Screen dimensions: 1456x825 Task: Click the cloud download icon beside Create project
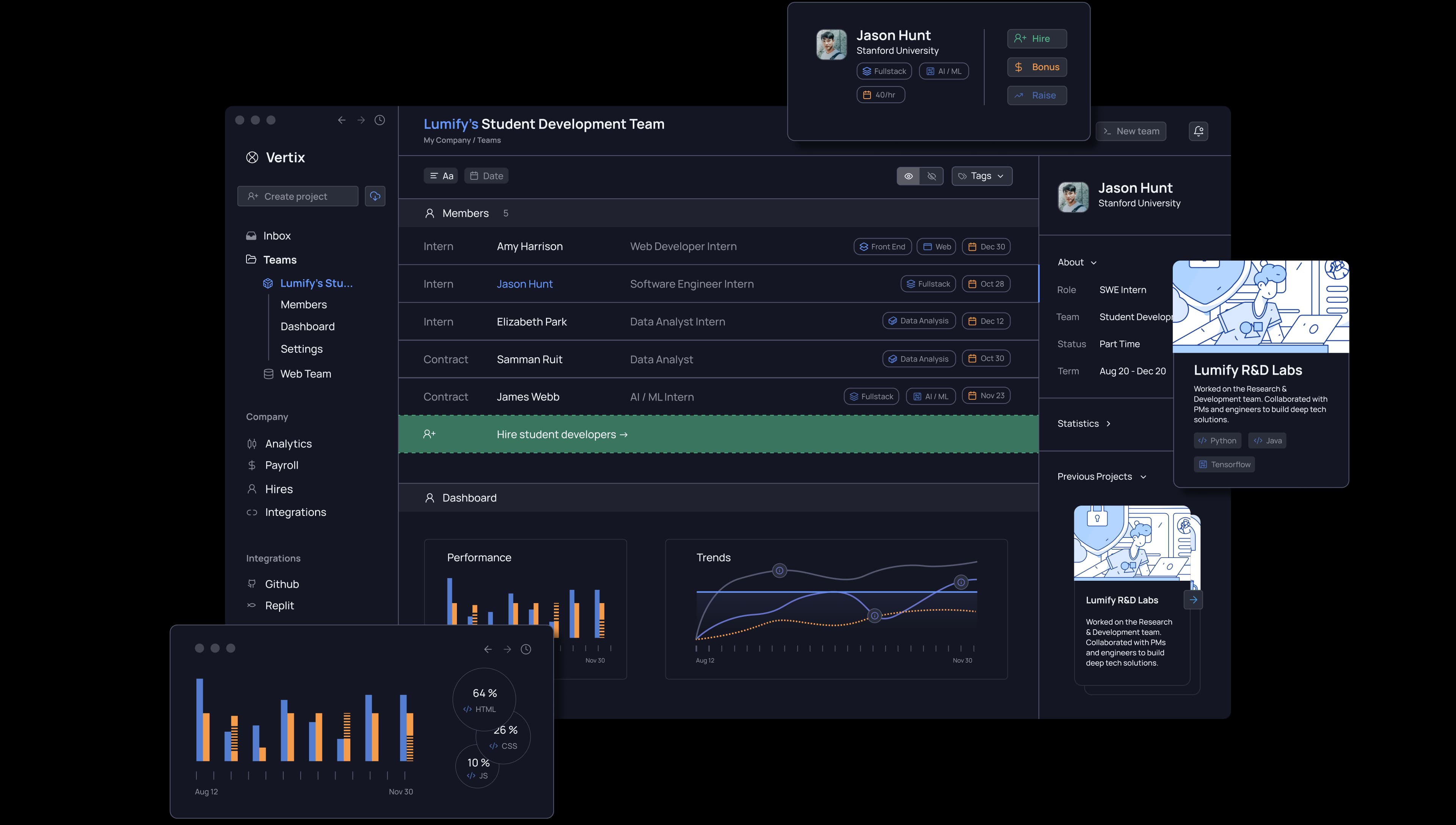click(x=375, y=196)
